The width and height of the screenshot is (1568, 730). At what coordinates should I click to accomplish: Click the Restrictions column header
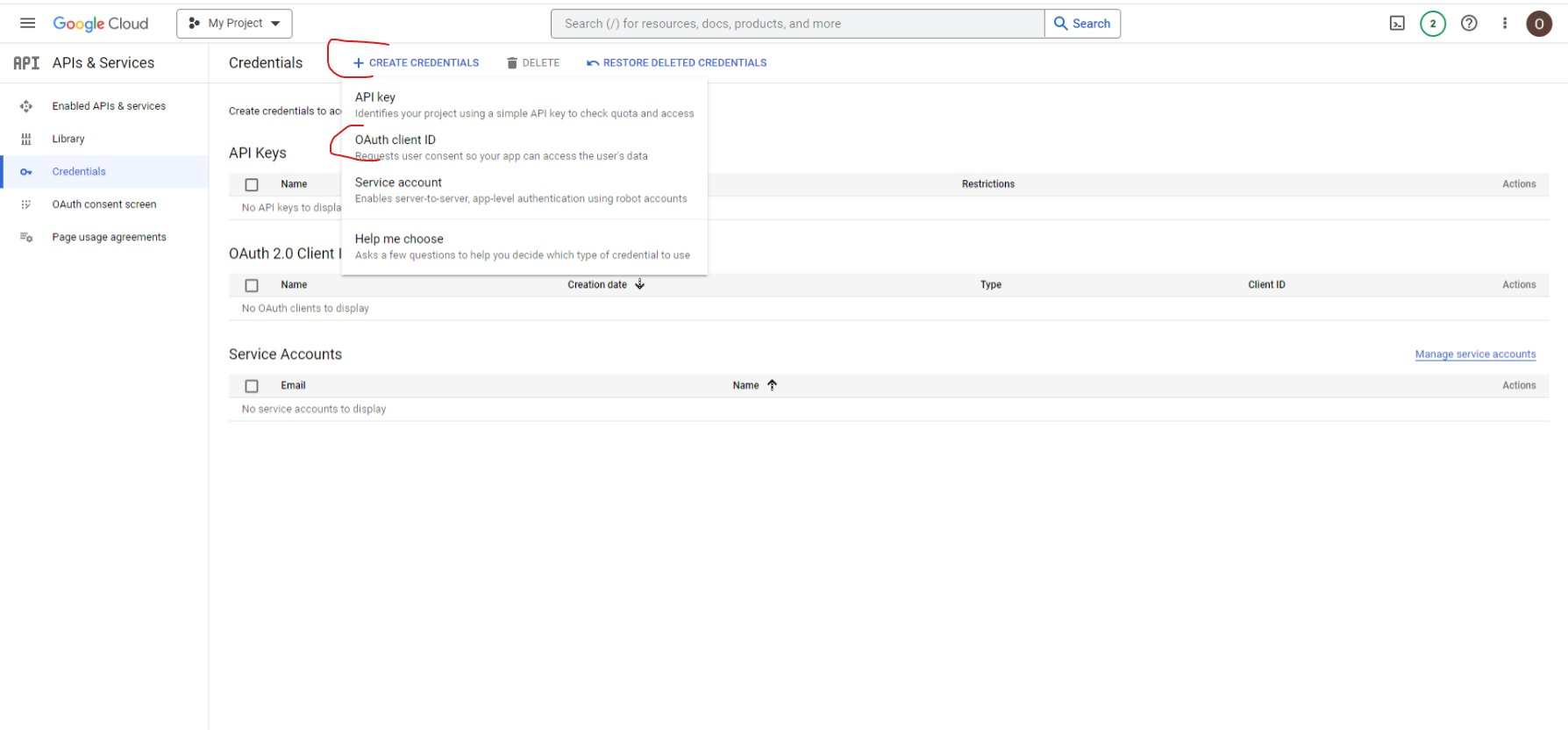(x=988, y=184)
